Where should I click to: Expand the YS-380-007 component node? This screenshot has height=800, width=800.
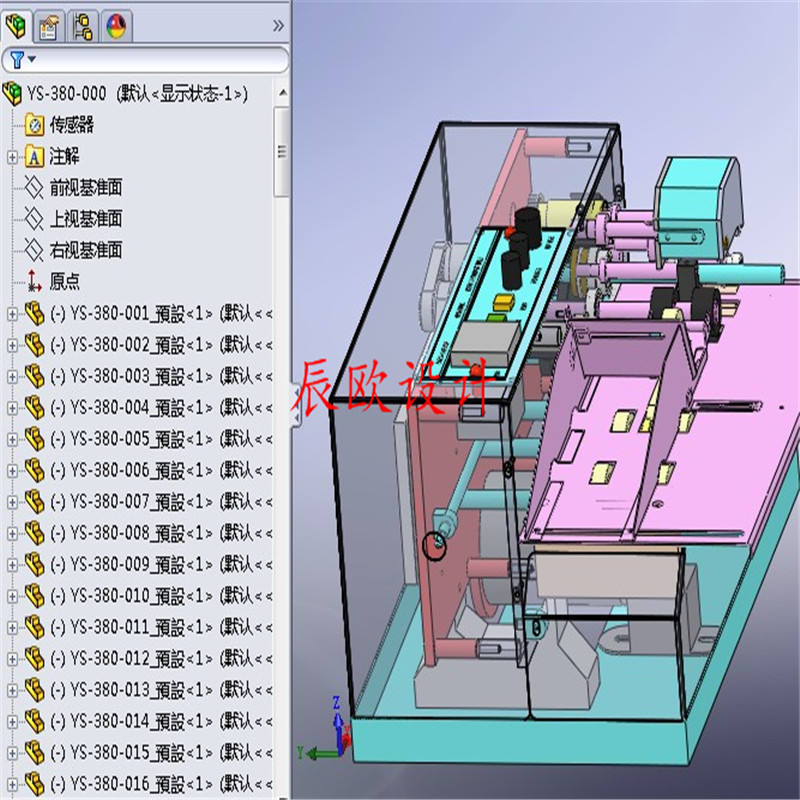click(12, 502)
